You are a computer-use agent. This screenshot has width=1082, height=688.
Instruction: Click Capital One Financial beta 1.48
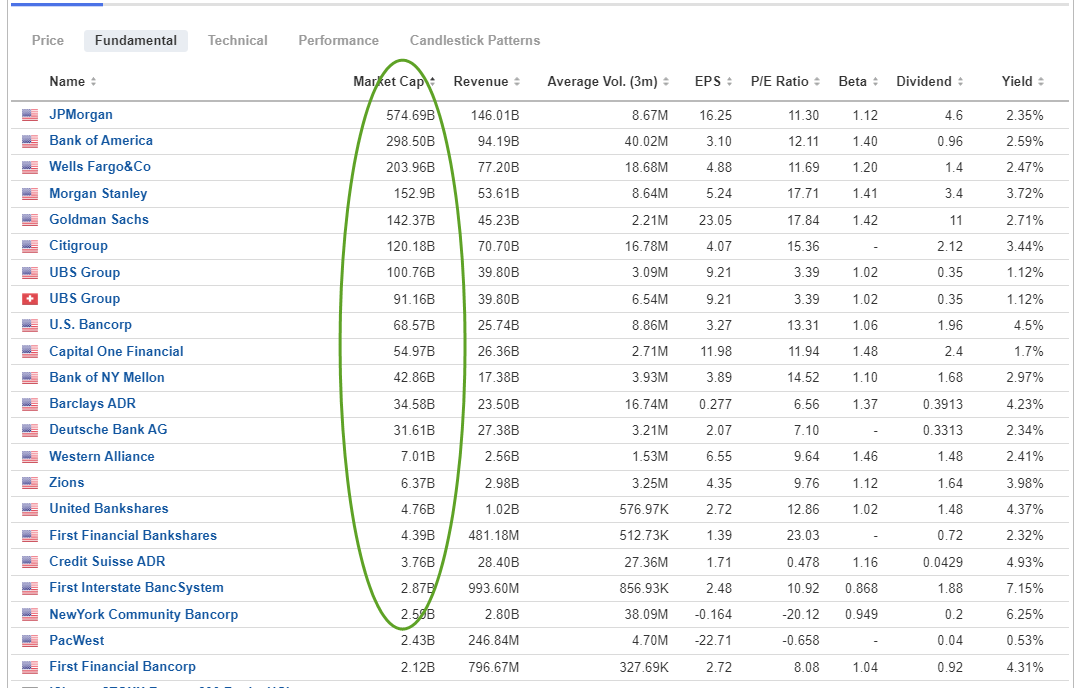pyautogui.click(x=865, y=351)
